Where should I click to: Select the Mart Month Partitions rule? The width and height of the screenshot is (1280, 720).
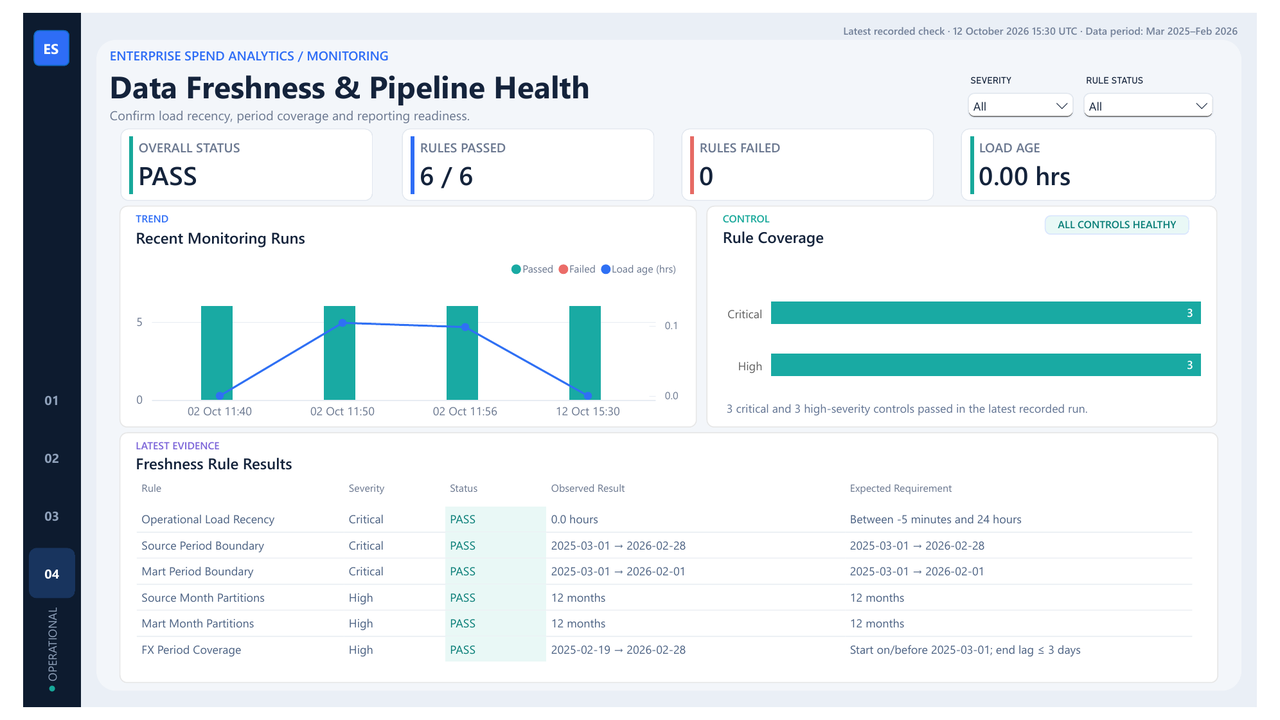(x=198, y=624)
